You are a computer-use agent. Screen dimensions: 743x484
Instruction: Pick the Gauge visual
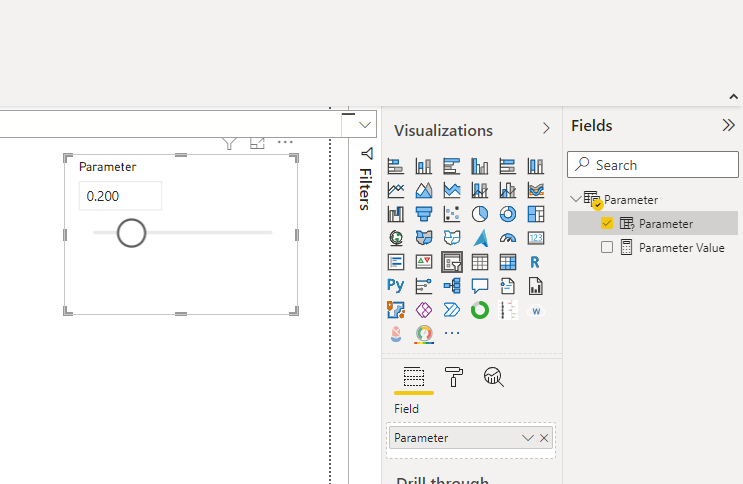point(507,238)
